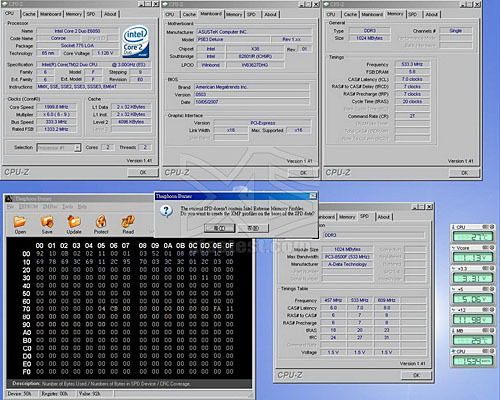Image resolution: width=500 pixels, height=400 pixels.
Task: Open the SMBus menu in Thaiphoon Burner
Action: point(50,207)
